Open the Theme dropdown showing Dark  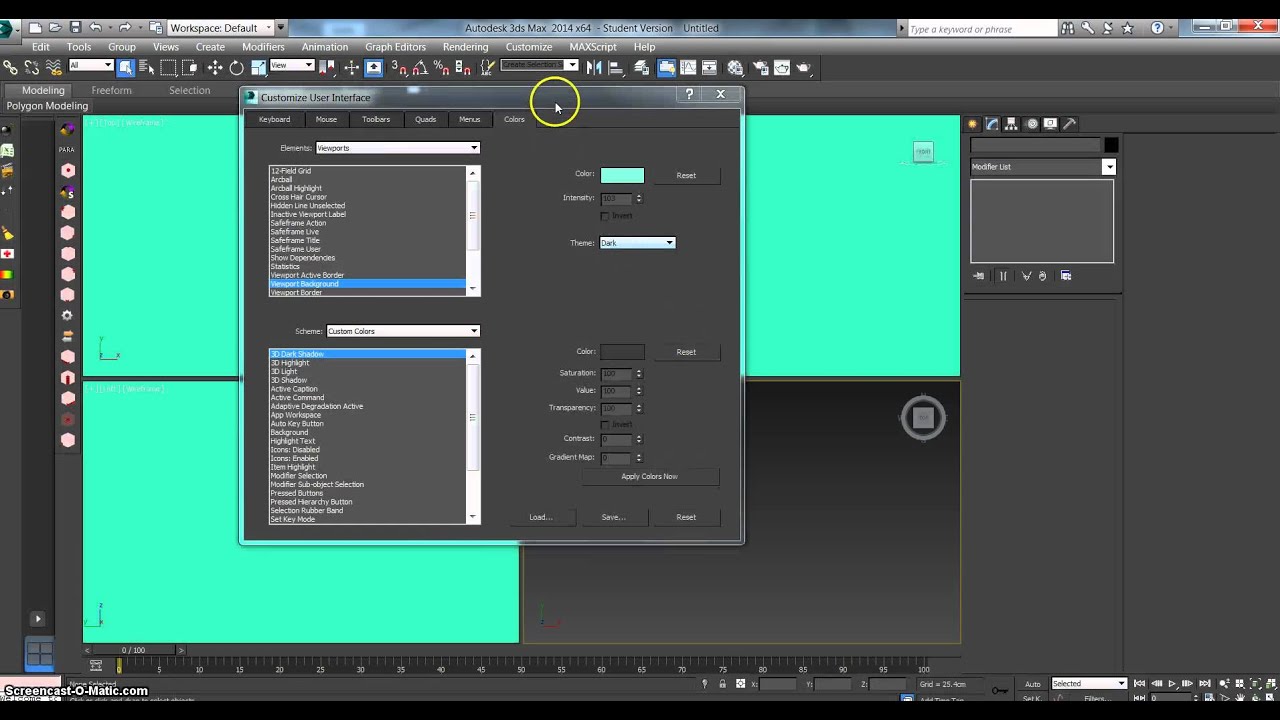click(x=637, y=243)
